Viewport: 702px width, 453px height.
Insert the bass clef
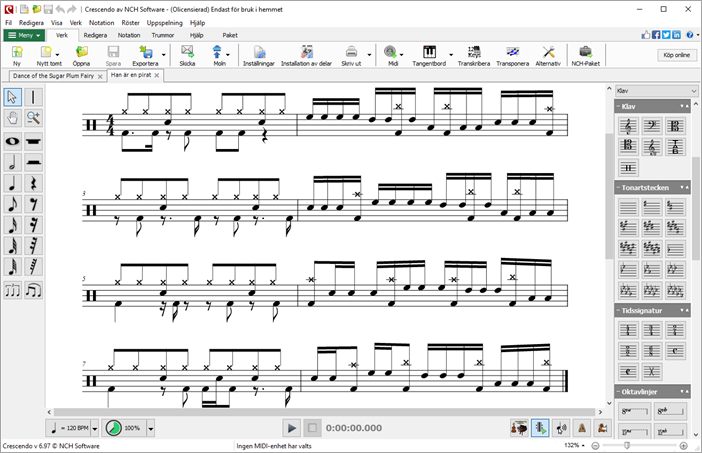point(651,126)
